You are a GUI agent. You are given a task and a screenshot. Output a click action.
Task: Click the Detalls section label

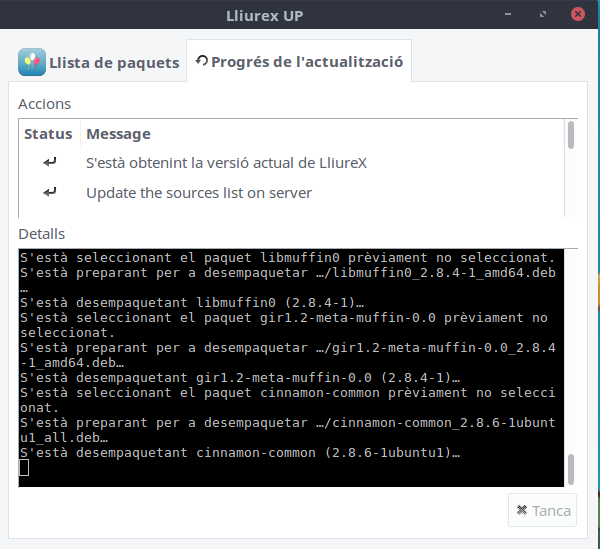pos(41,234)
